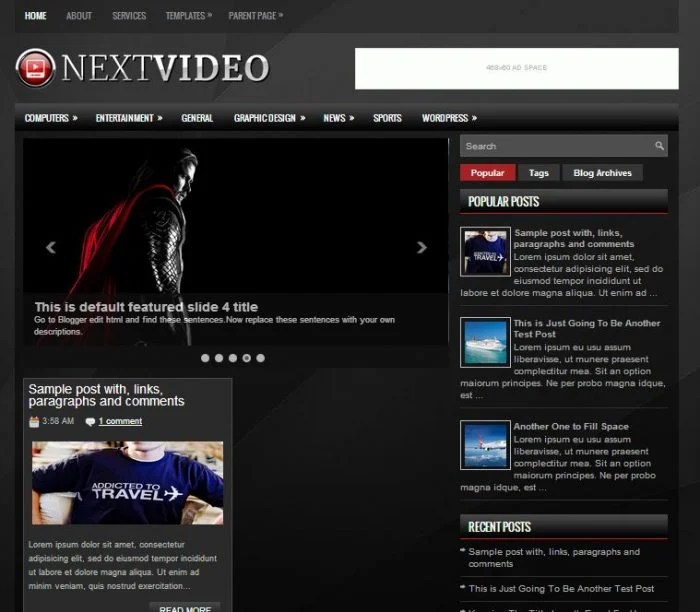Image resolution: width=700 pixels, height=612 pixels.
Task: Click the Addicted to Travel post image
Action: pyautogui.click(x=127, y=483)
